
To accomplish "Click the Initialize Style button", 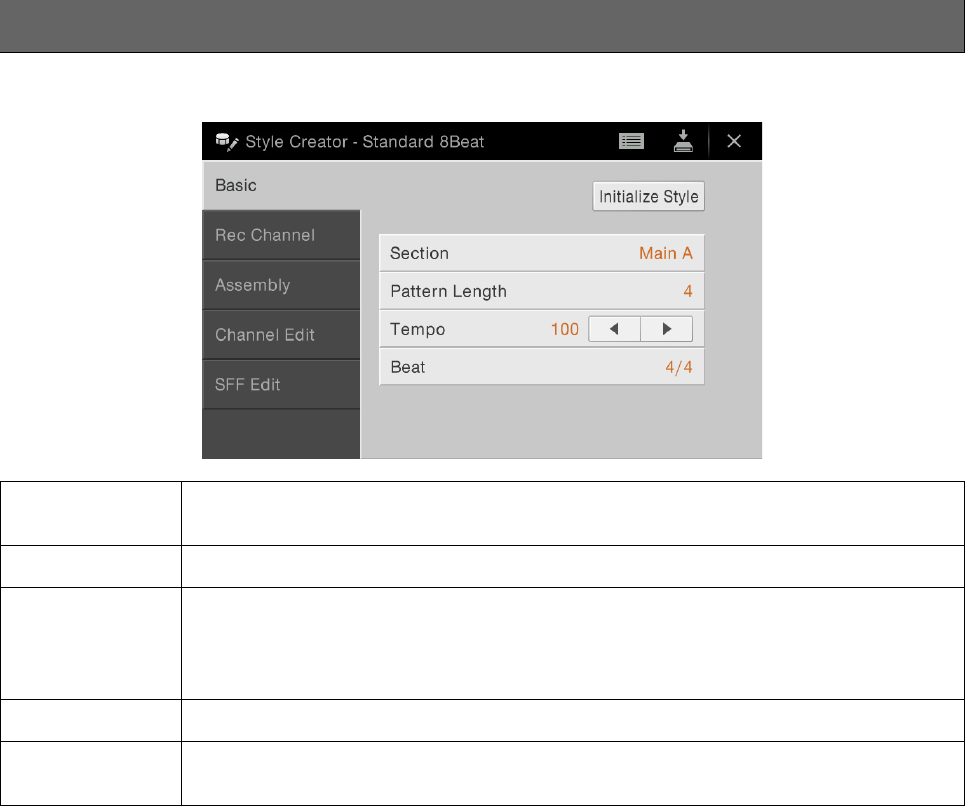I will click(649, 196).
